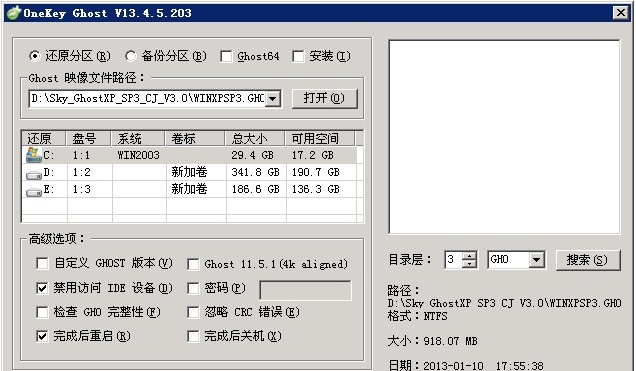Click the 搜索 (S) button

pos(588,260)
